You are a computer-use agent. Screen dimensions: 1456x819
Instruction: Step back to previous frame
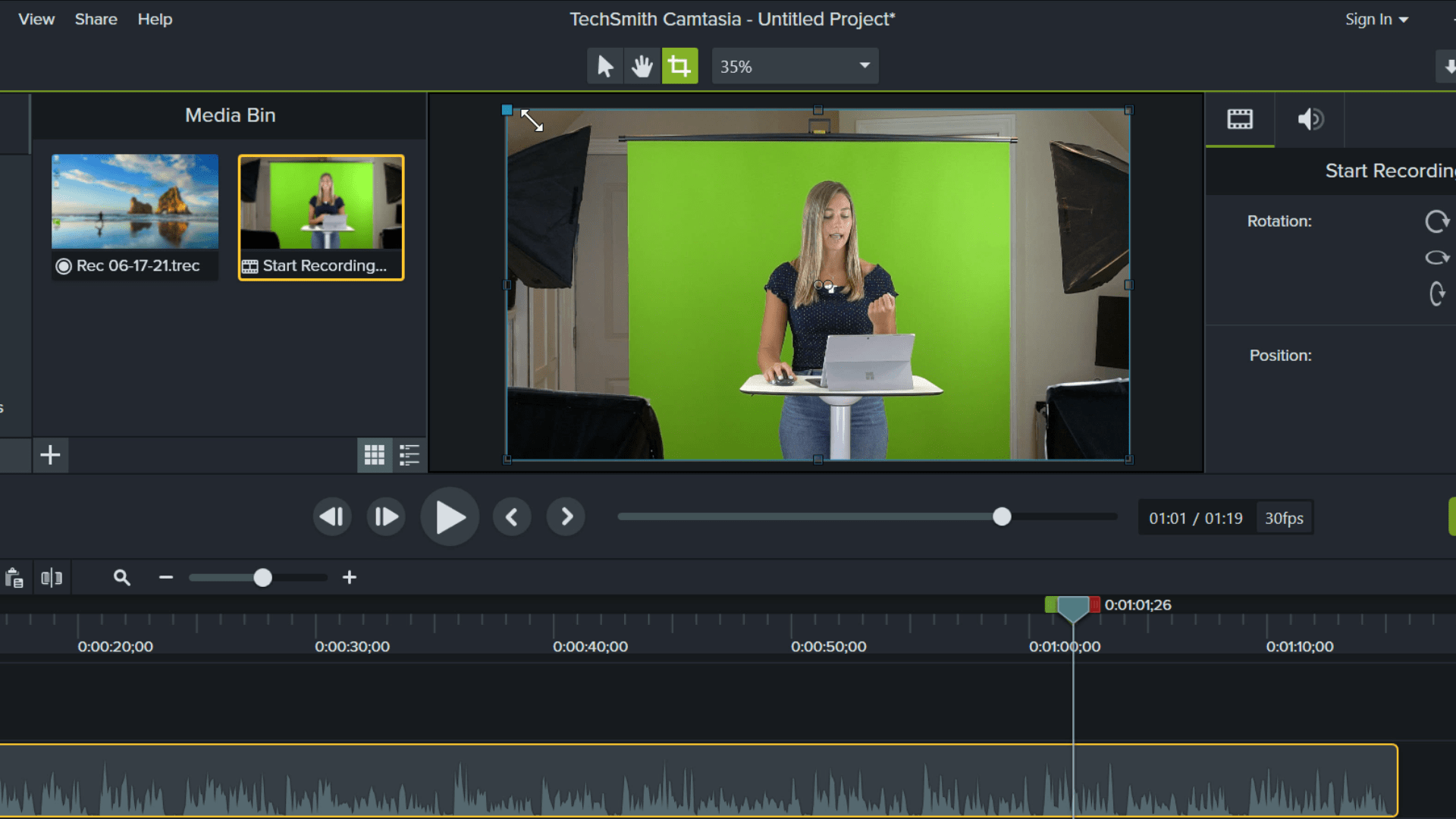pyautogui.click(x=331, y=517)
